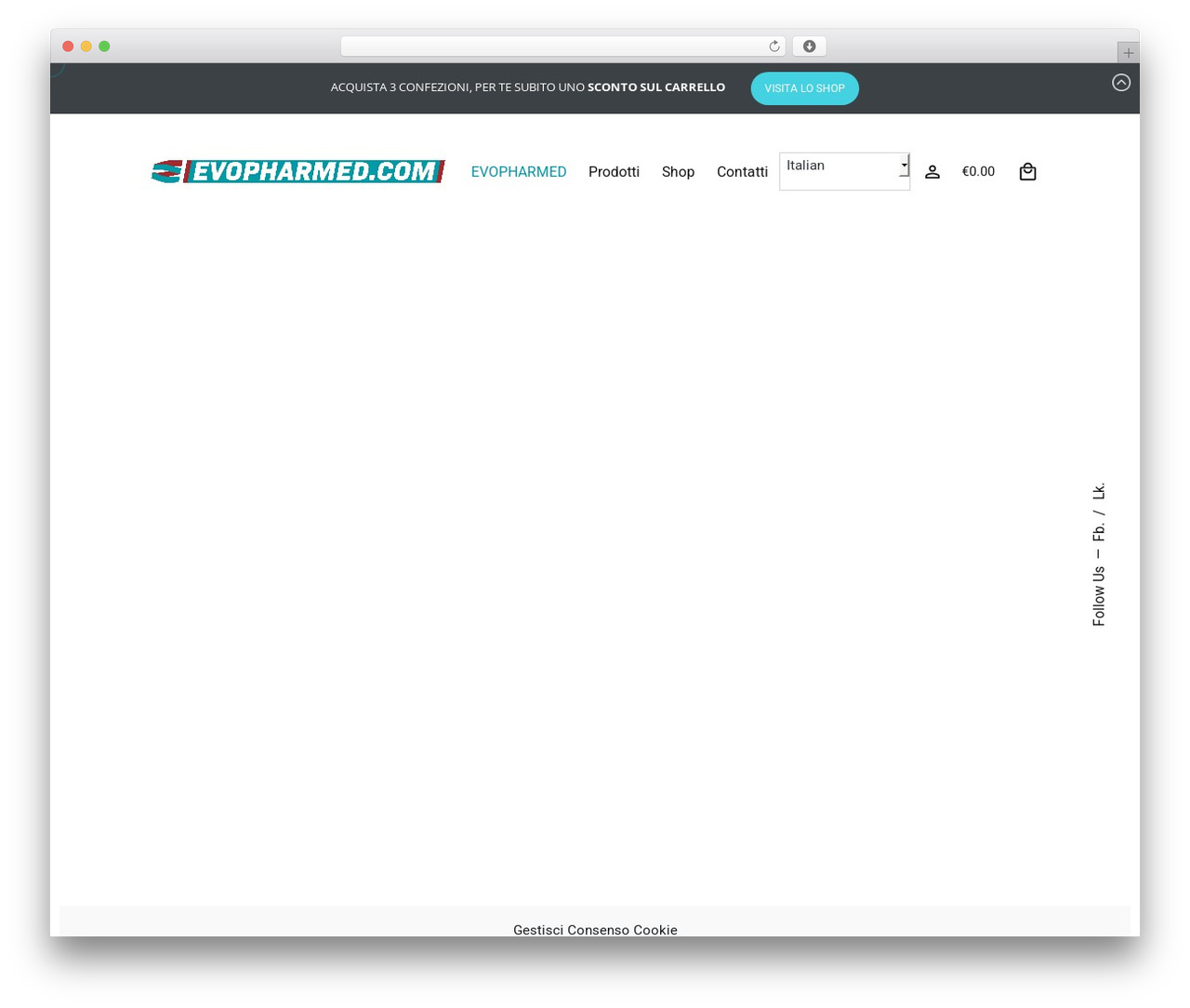Screen dimensions: 1190x1008
Task: Go to the Shop menu item
Action: click(x=678, y=172)
